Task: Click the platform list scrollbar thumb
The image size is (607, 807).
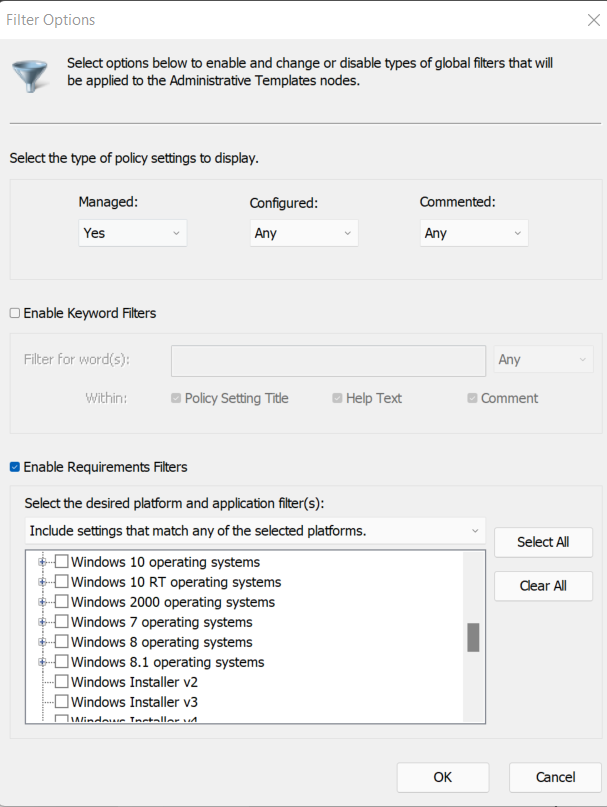Action: 473,637
